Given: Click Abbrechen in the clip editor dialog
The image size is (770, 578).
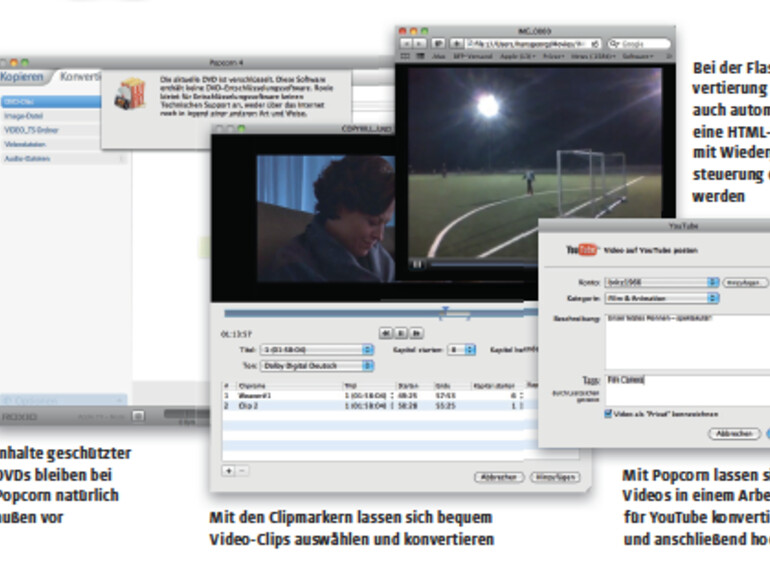Looking at the screenshot, I should point(499,477).
